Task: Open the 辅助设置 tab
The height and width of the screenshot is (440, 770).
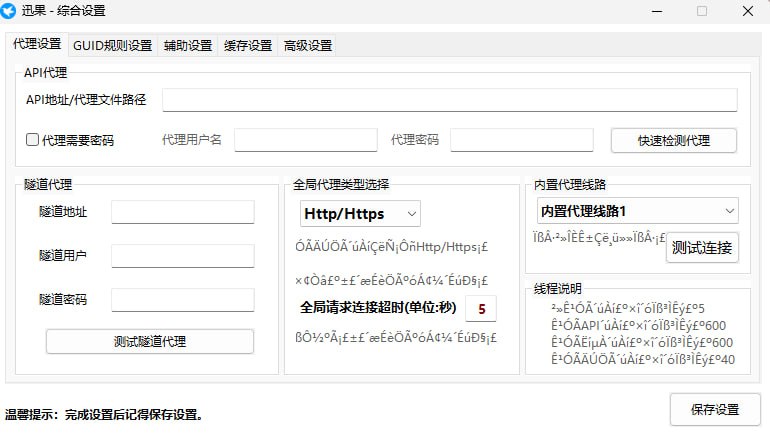Action: [188, 46]
